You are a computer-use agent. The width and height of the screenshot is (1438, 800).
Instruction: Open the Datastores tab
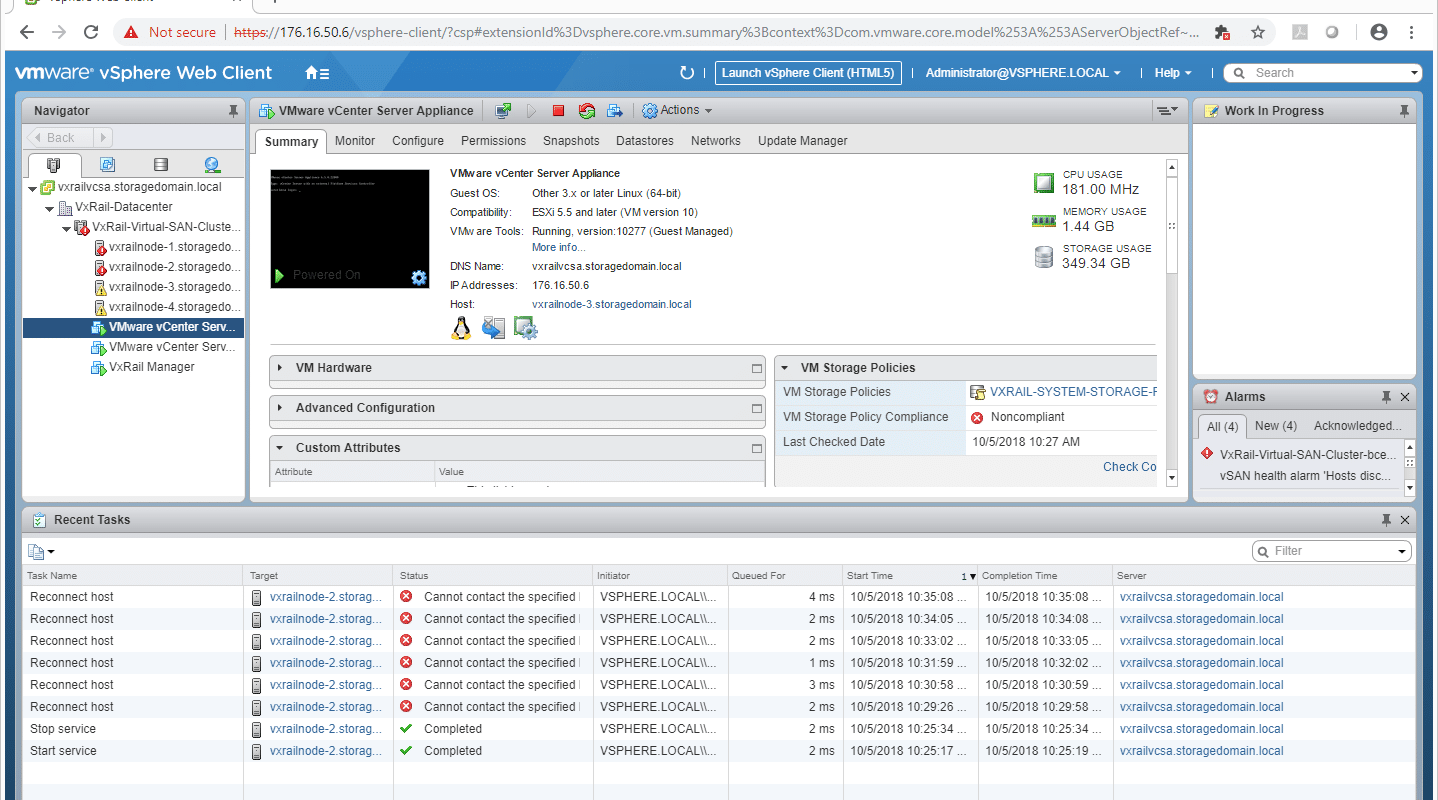(645, 141)
